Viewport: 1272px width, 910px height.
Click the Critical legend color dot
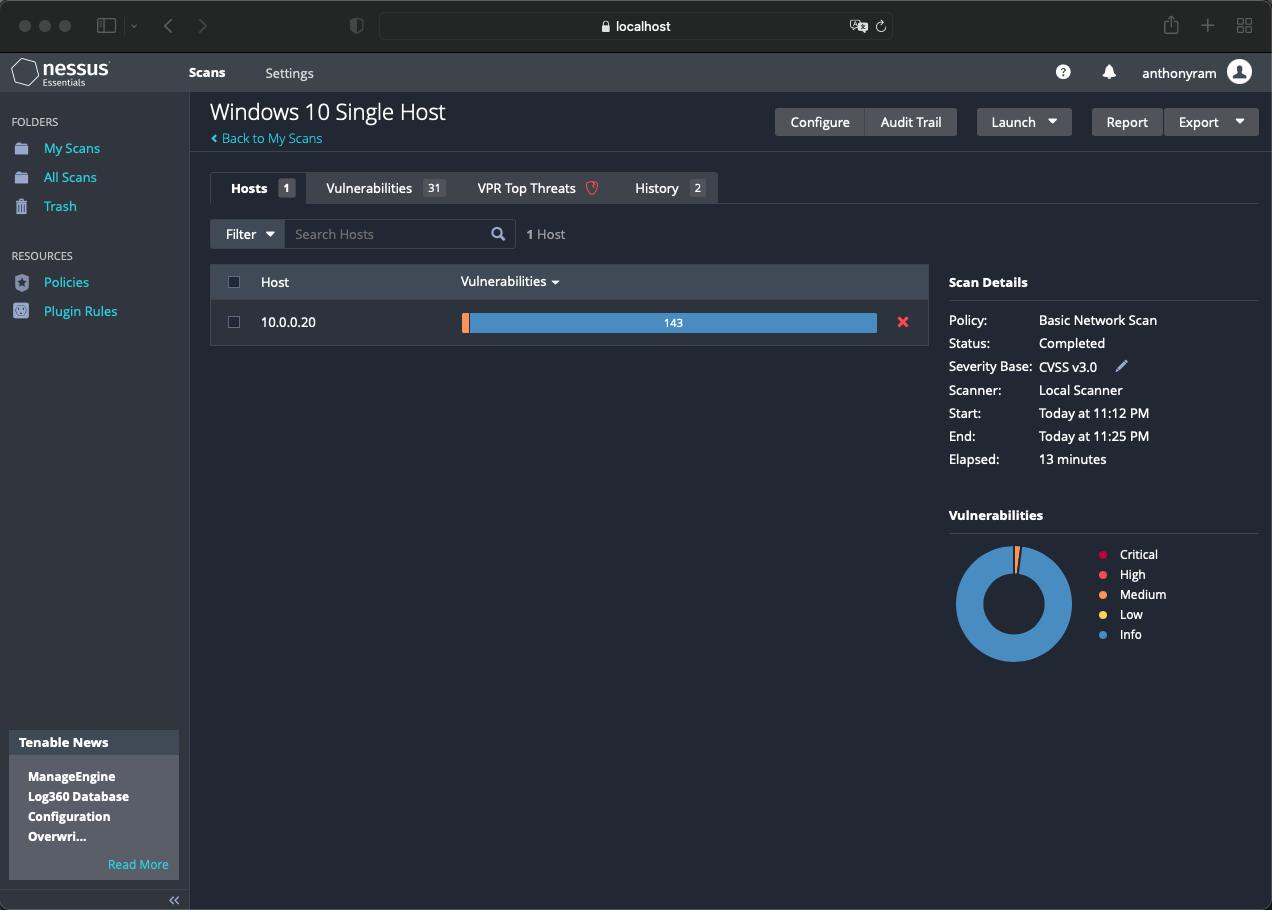tap(1103, 555)
